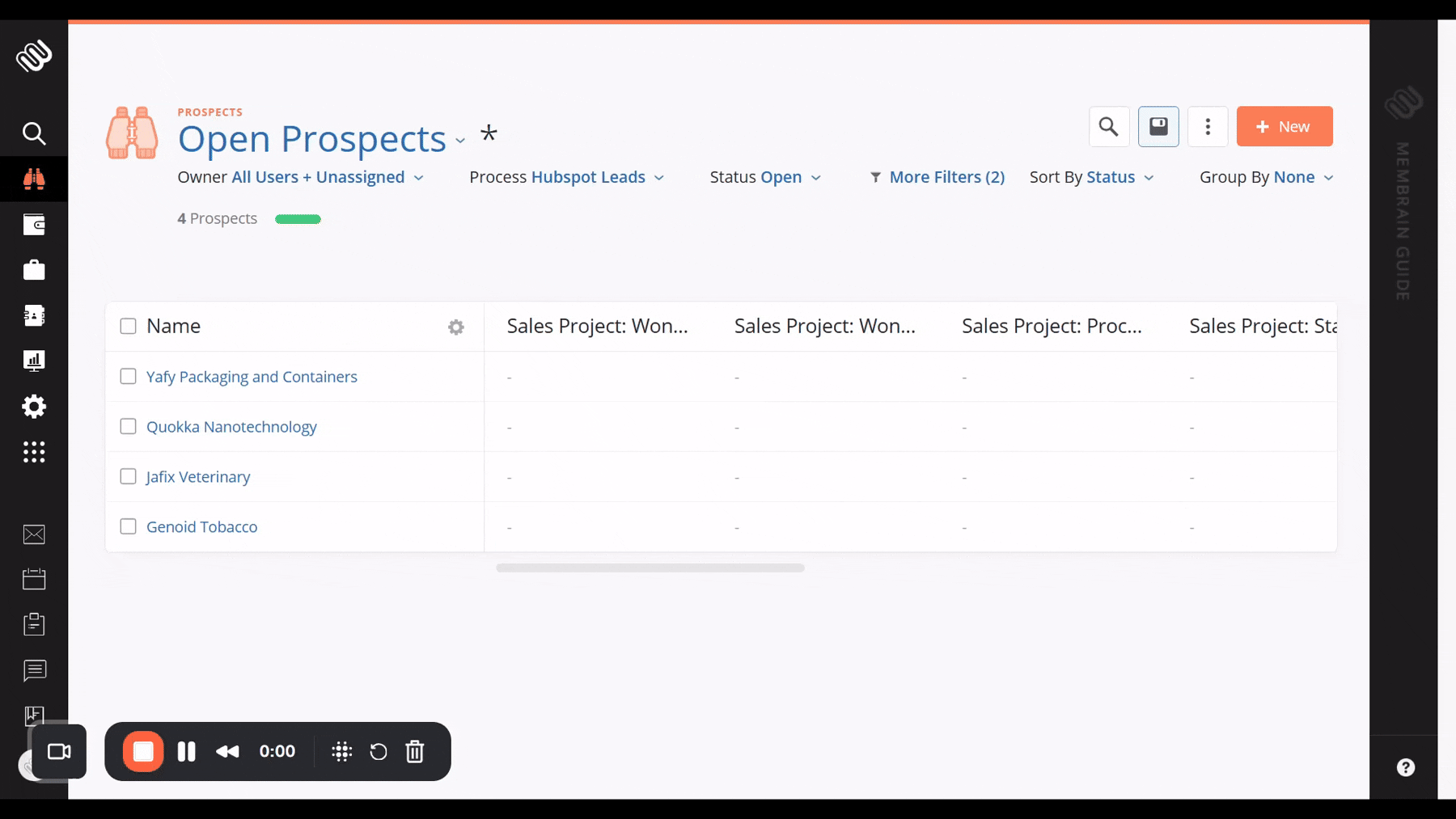Click the orange New button
1456x819 pixels.
pyautogui.click(x=1284, y=127)
